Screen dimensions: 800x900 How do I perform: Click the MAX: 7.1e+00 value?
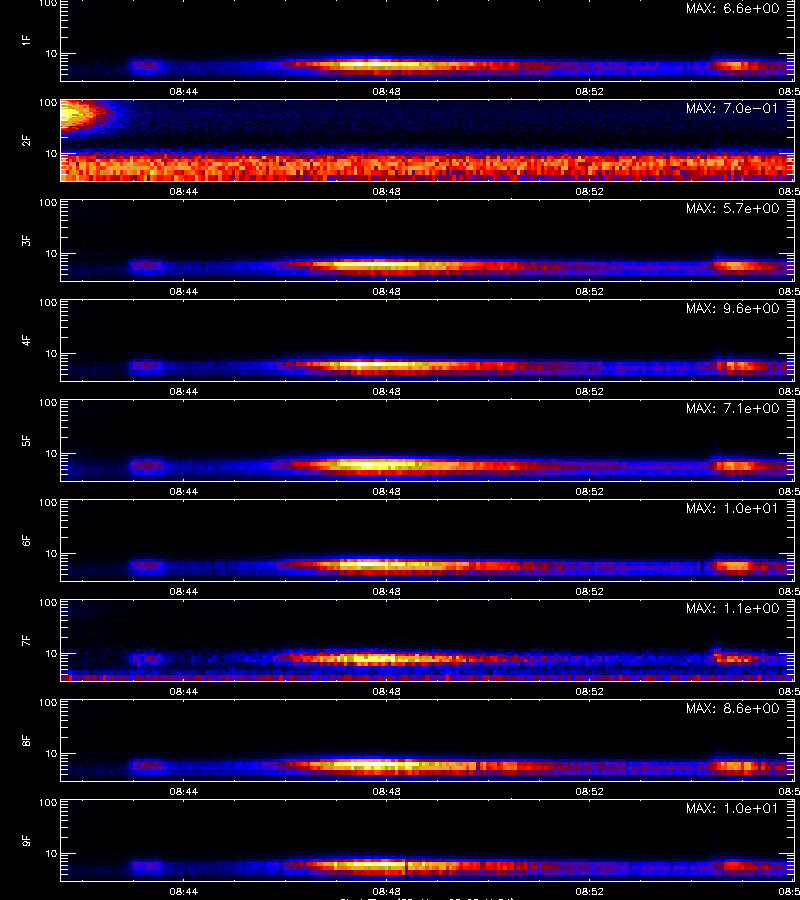tap(732, 408)
